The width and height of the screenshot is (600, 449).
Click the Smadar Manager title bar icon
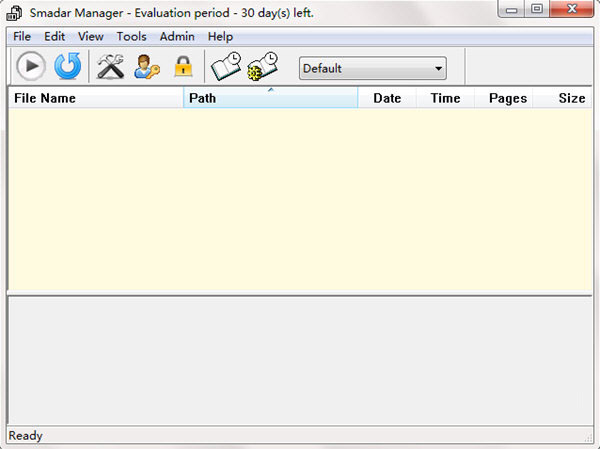click(x=14, y=13)
